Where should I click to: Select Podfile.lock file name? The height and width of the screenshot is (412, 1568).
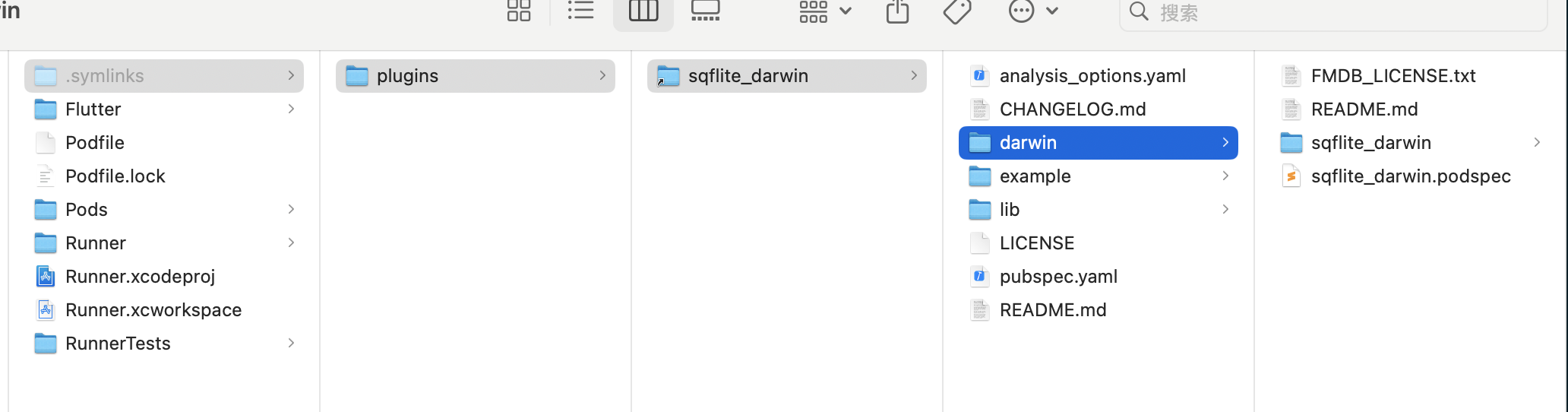click(115, 176)
